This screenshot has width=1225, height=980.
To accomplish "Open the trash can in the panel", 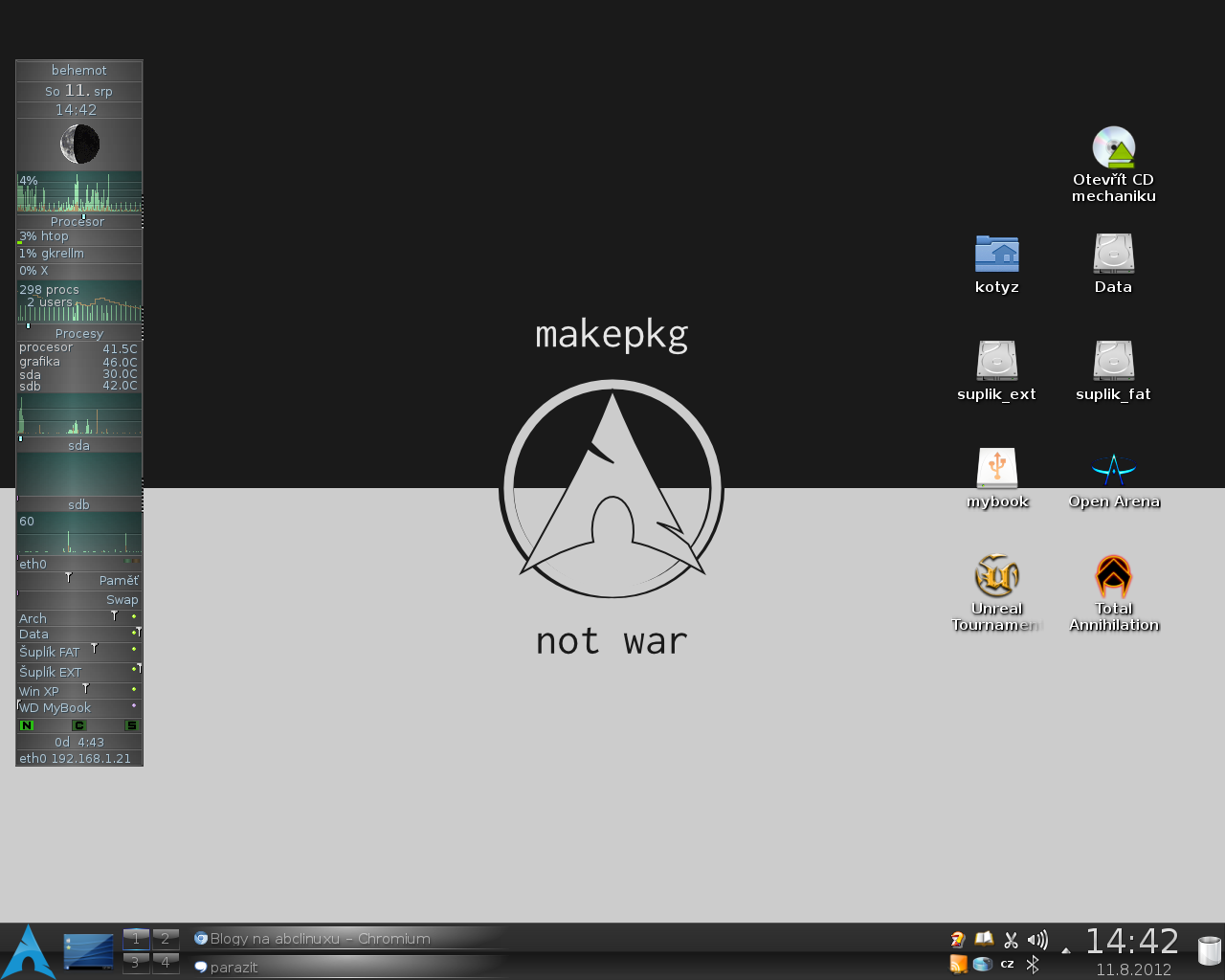I will [x=1210, y=950].
